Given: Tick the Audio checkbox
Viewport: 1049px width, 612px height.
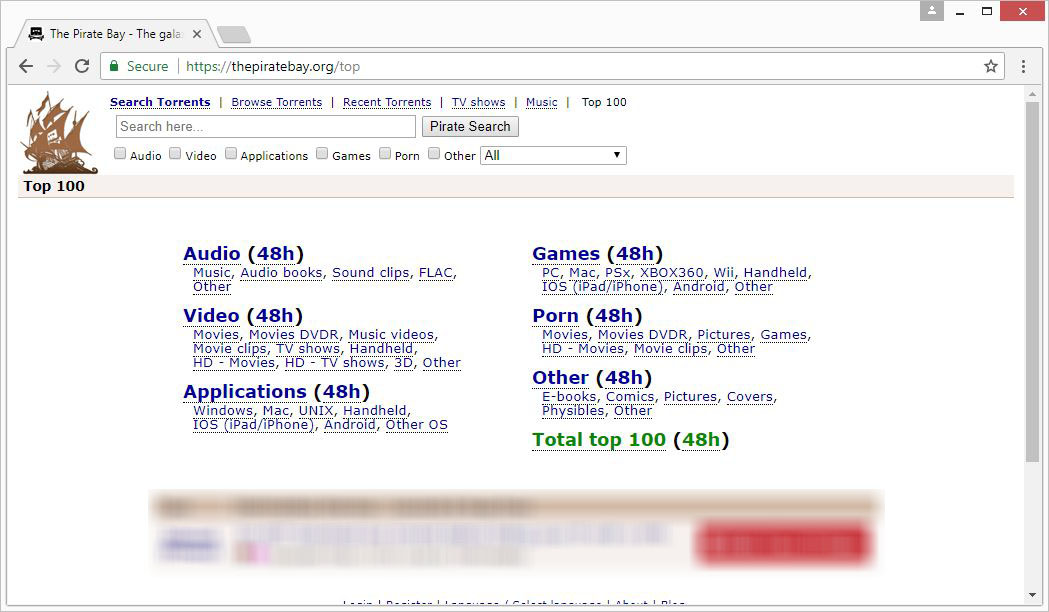Looking at the screenshot, I should pos(120,154).
